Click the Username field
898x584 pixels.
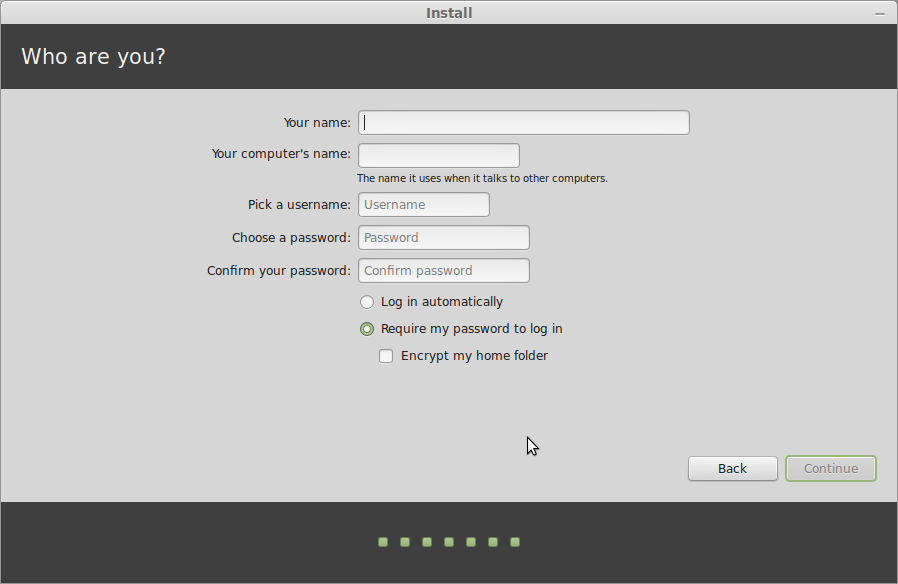tap(424, 204)
